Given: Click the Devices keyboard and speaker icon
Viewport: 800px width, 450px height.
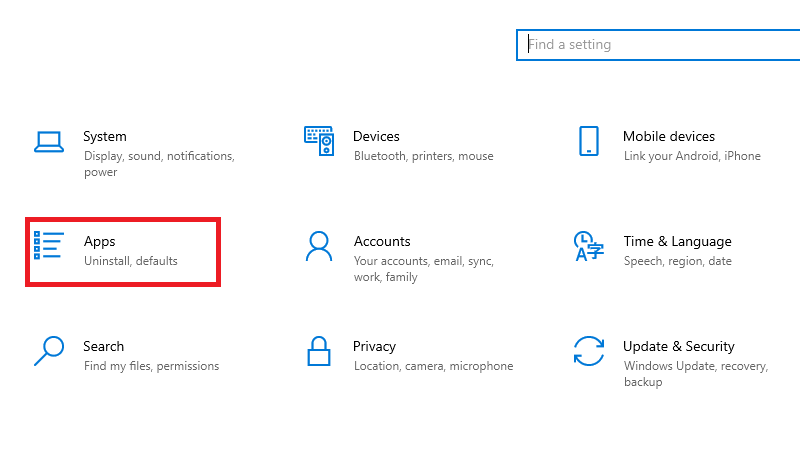Looking at the screenshot, I should click(x=319, y=142).
